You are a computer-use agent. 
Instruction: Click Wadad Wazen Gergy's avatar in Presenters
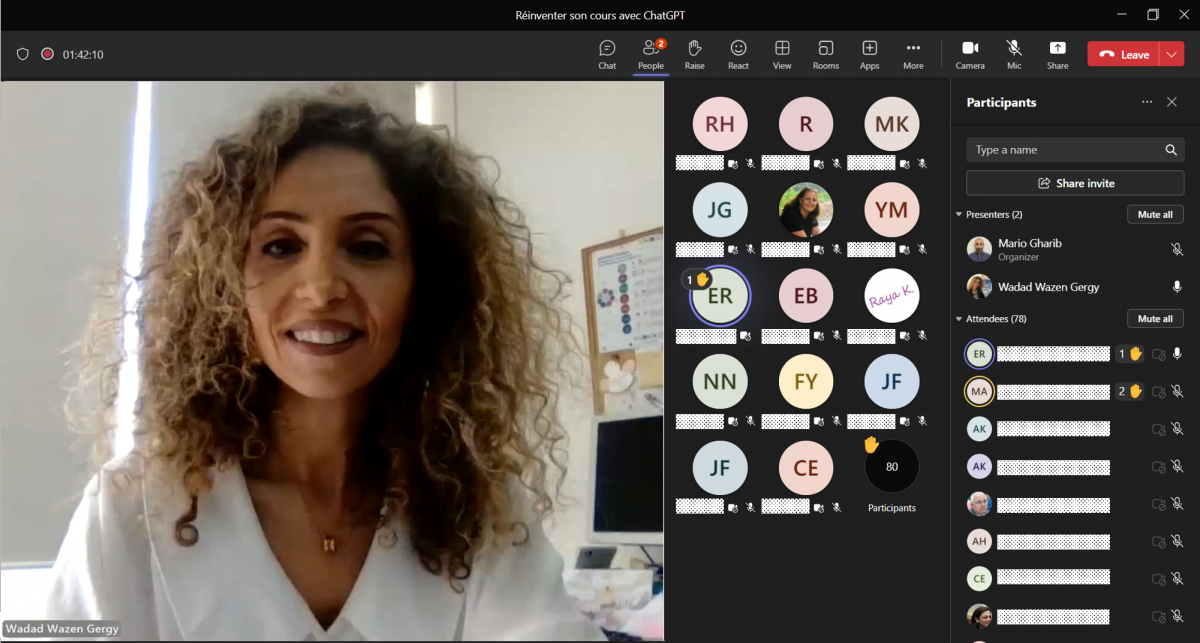(980, 287)
